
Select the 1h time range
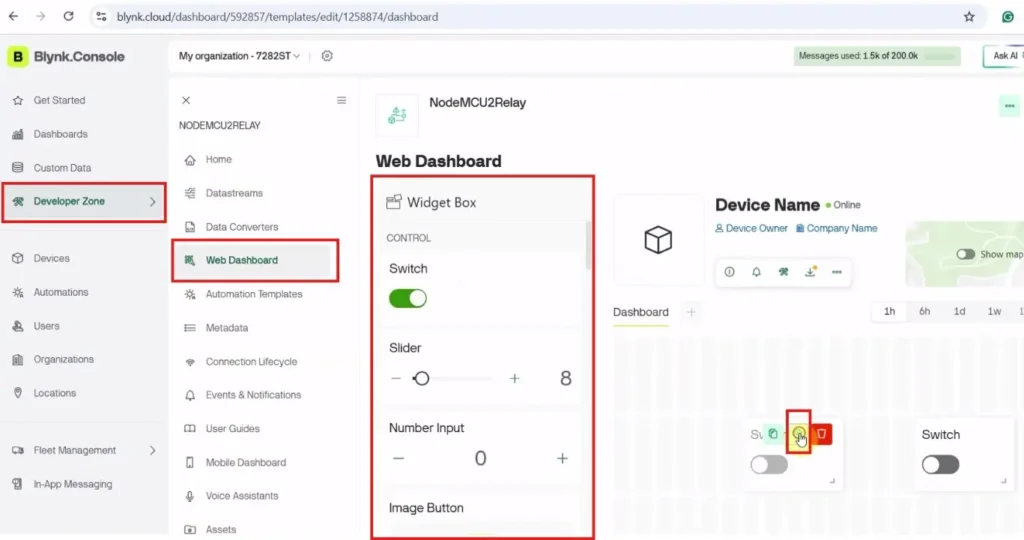[x=889, y=311]
